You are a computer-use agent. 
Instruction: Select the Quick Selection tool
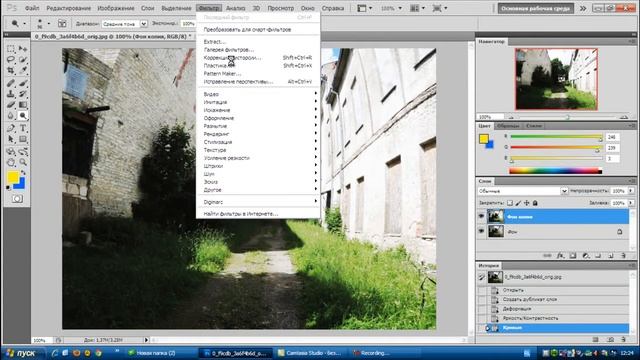point(23,60)
